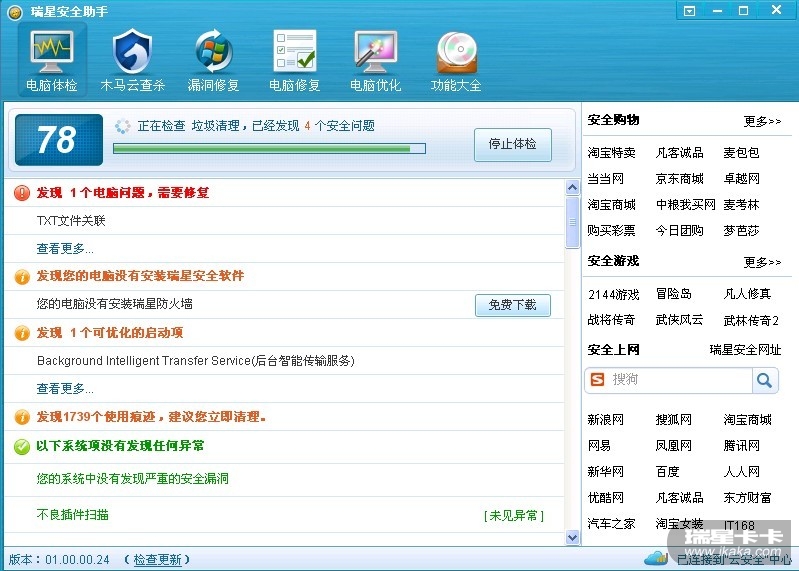Open 腾讯网 site link
Screen dimensions: 799x571
pyautogui.click(x=741, y=446)
